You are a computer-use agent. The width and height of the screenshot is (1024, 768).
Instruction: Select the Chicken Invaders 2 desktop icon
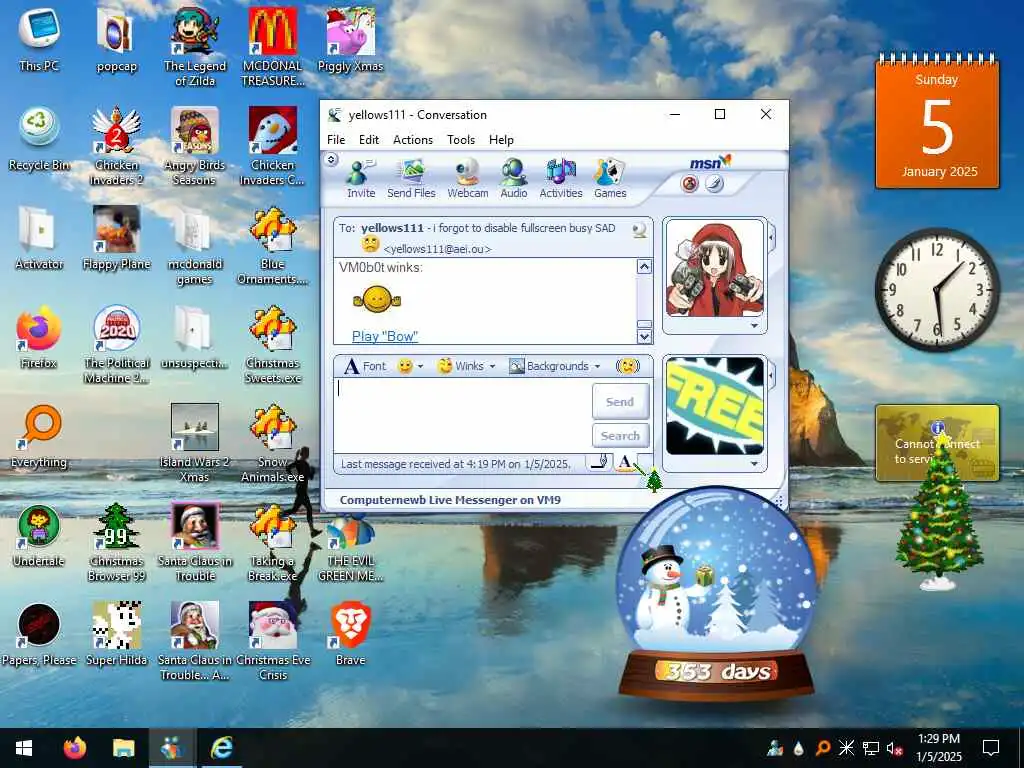tap(116, 146)
